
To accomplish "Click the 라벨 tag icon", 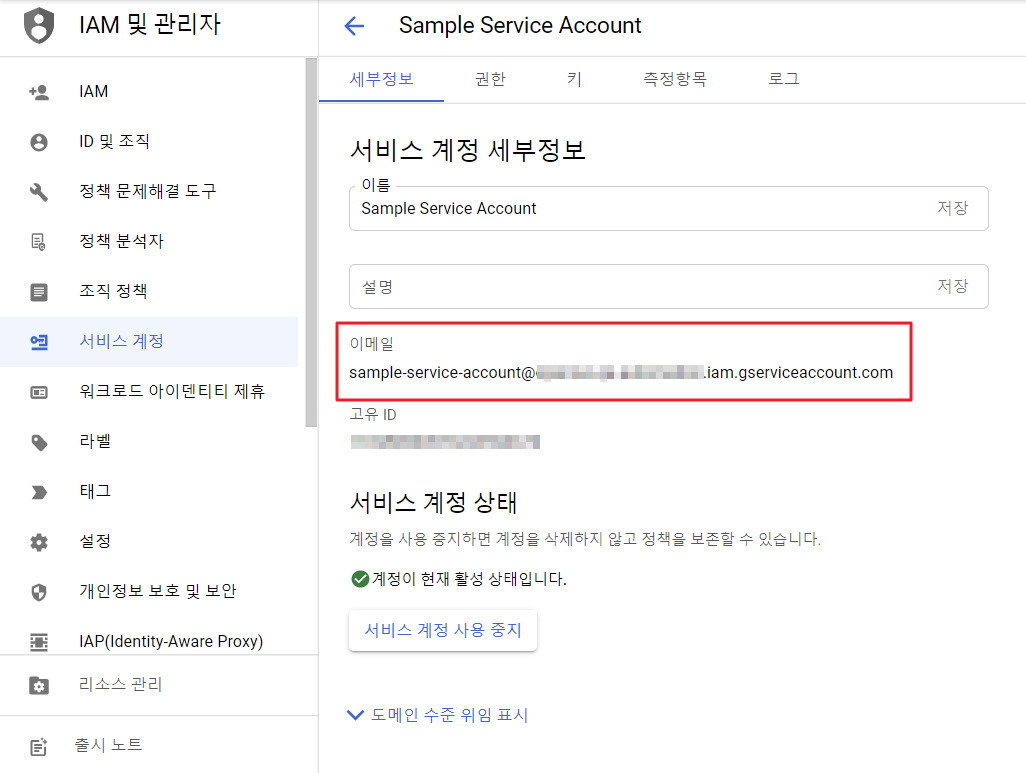I will point(39,442).
